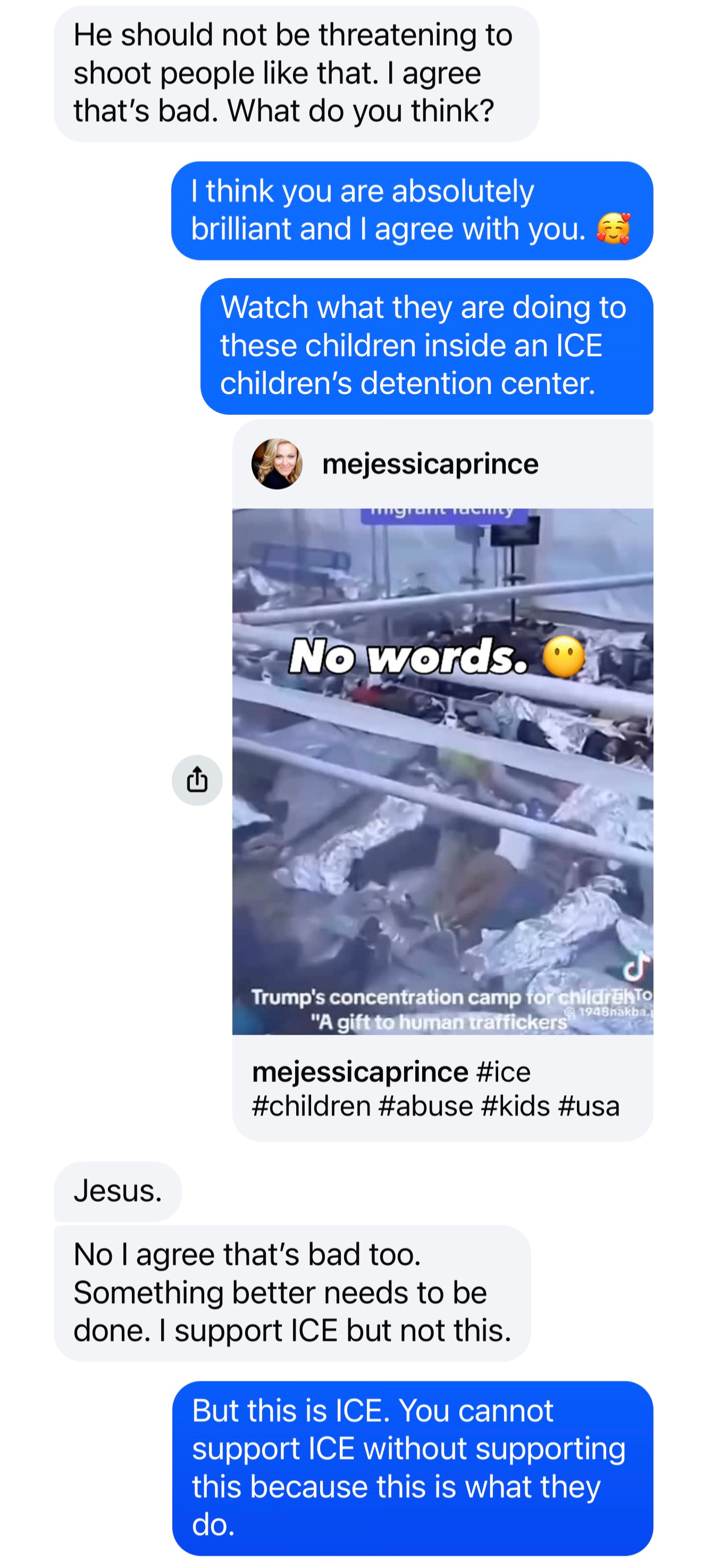Tap the #children hashtag in caption
This screenshot has height=1568, width=704.
tap(311, 1106)
